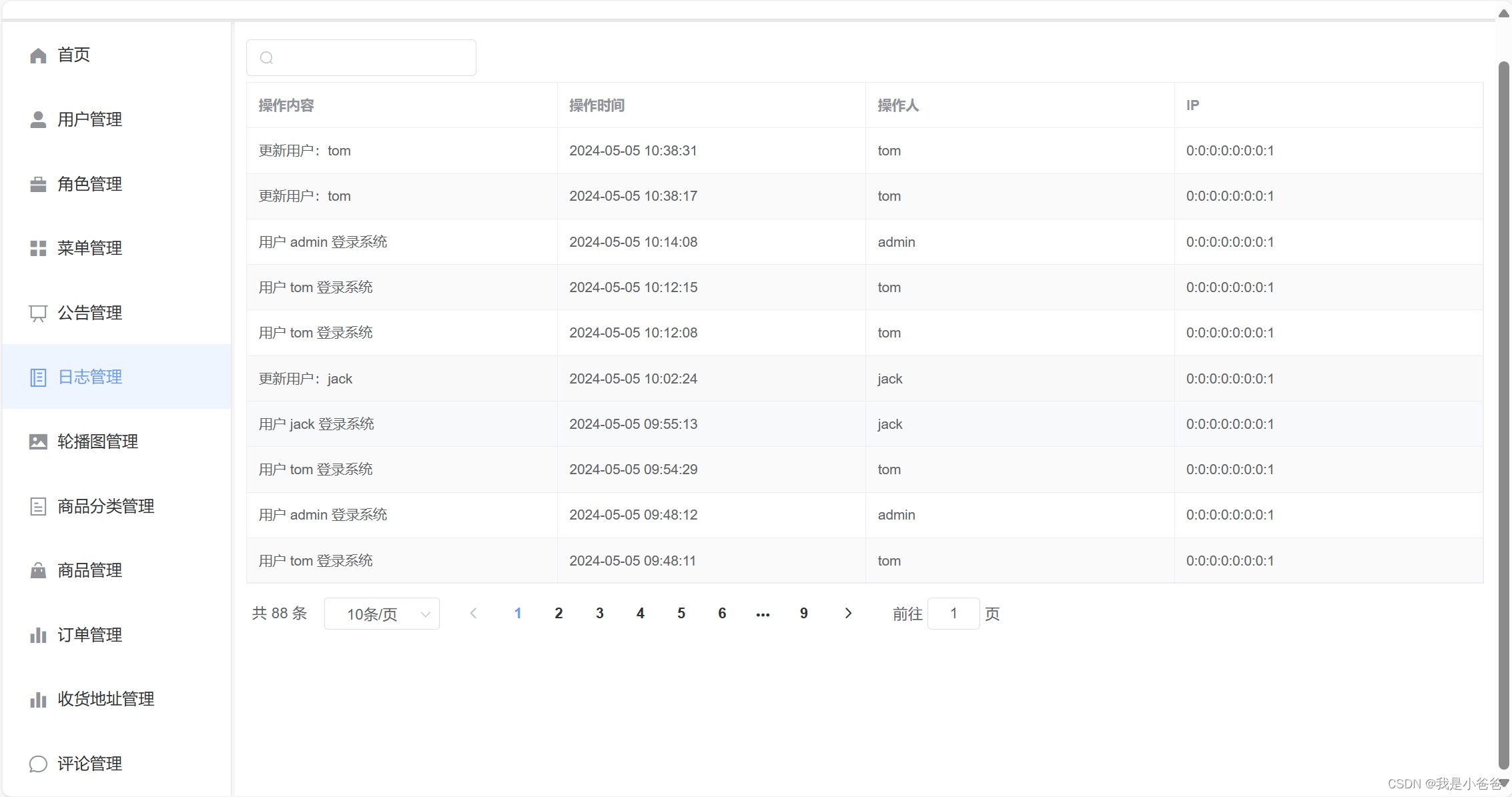Click the magnifier icon in search box

(267, 57)
